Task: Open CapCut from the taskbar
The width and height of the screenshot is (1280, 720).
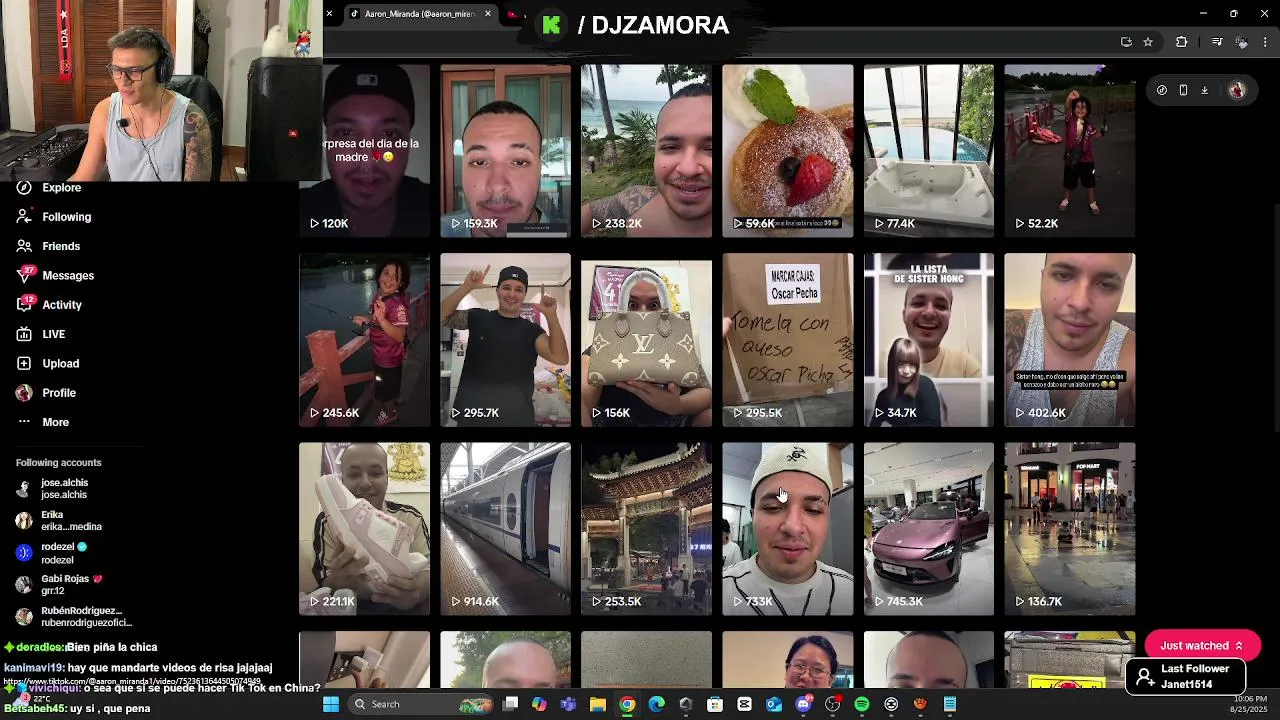Action: [x=744, y=704]
